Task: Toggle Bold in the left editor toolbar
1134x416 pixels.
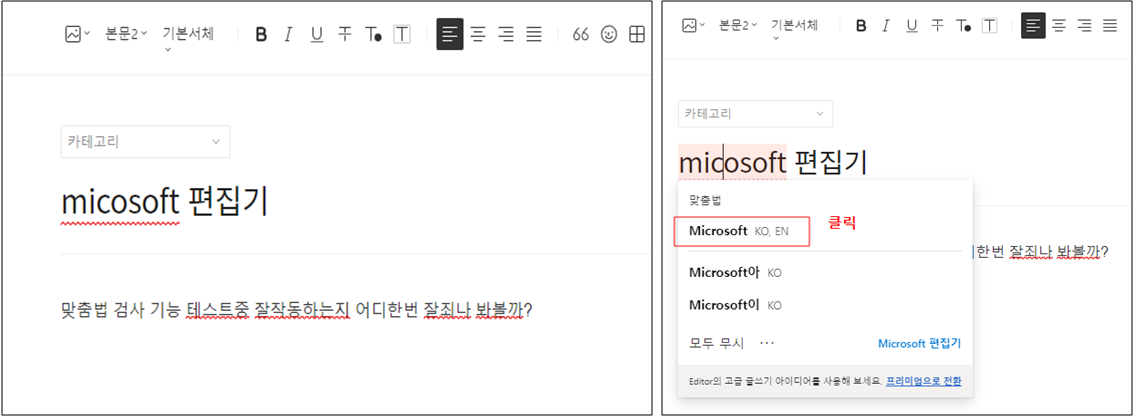Action: click(x=262, y=34)
